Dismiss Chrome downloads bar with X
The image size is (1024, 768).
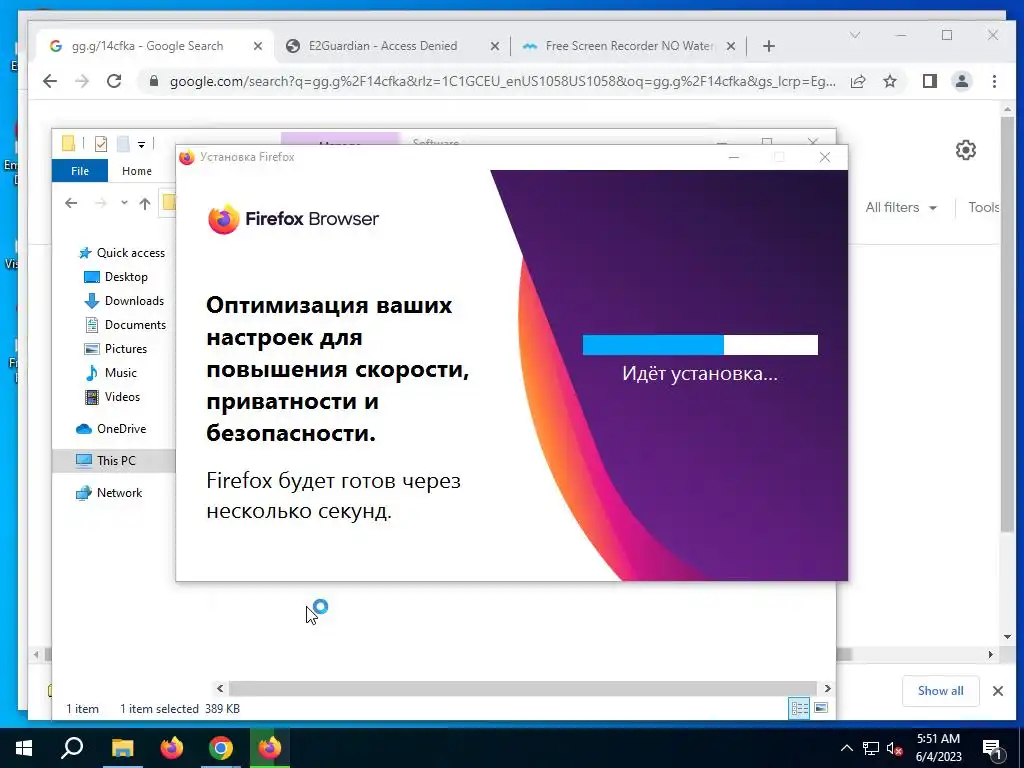[x=998, y=691]
